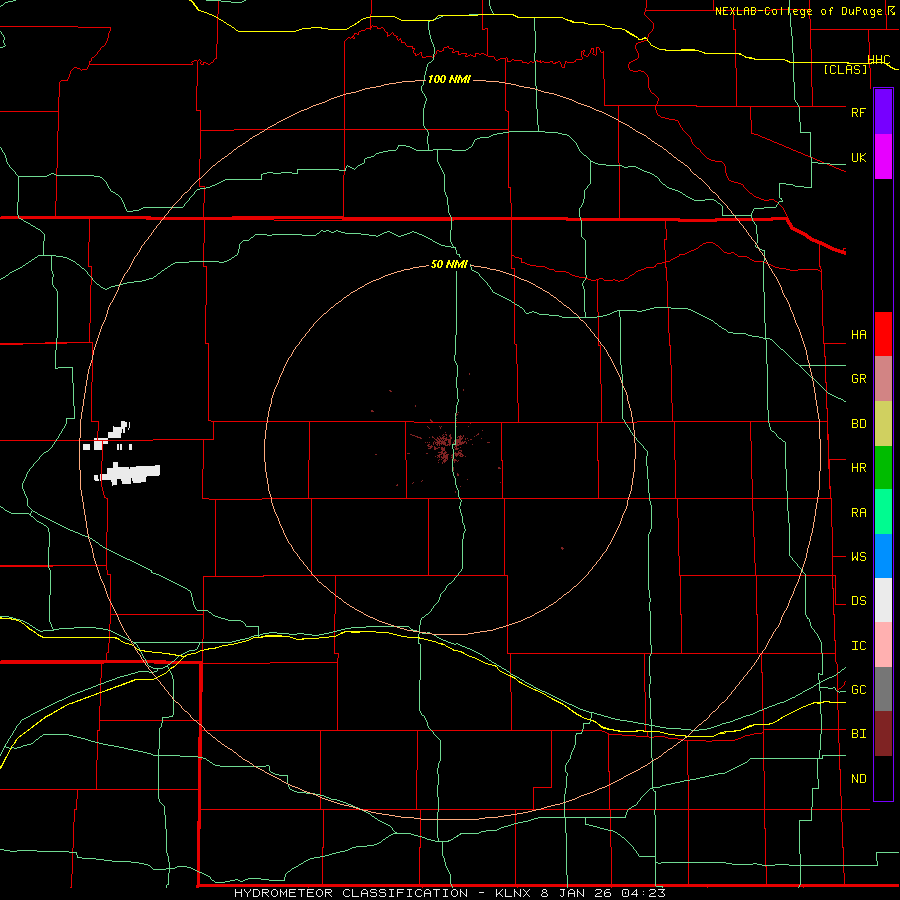Click the IC pink color swatch
Image resolution: width=900 pixels, height=900 pixels.
[x=883, y=645]
